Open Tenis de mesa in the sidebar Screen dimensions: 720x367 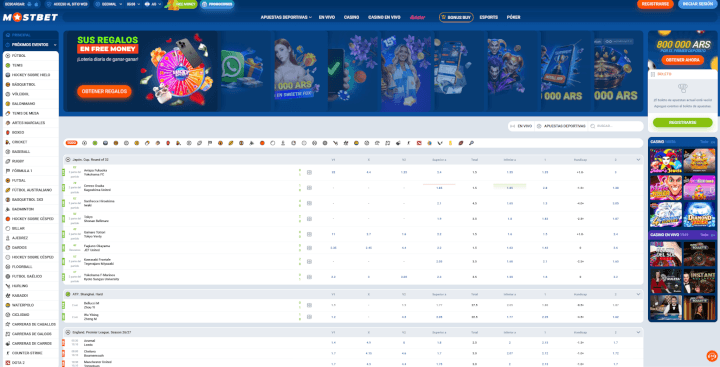[31, 113]
